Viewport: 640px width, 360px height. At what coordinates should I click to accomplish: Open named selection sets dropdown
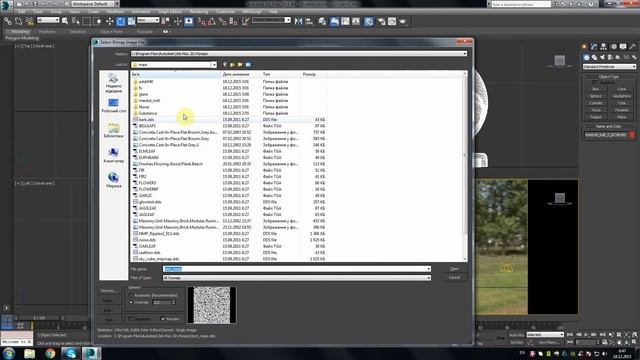click(271, 20)
